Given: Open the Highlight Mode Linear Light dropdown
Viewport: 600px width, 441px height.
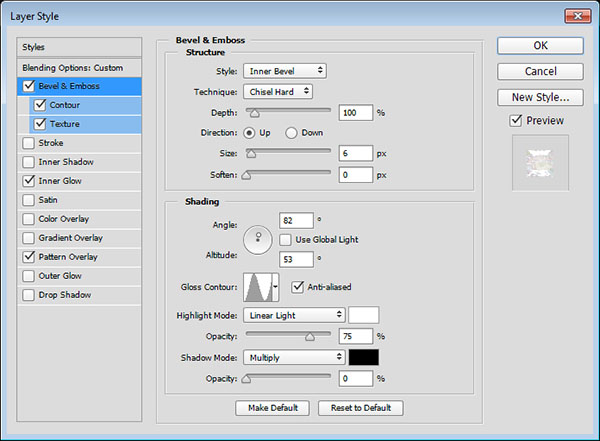Looking at the screenshot, I should [293, 315].
